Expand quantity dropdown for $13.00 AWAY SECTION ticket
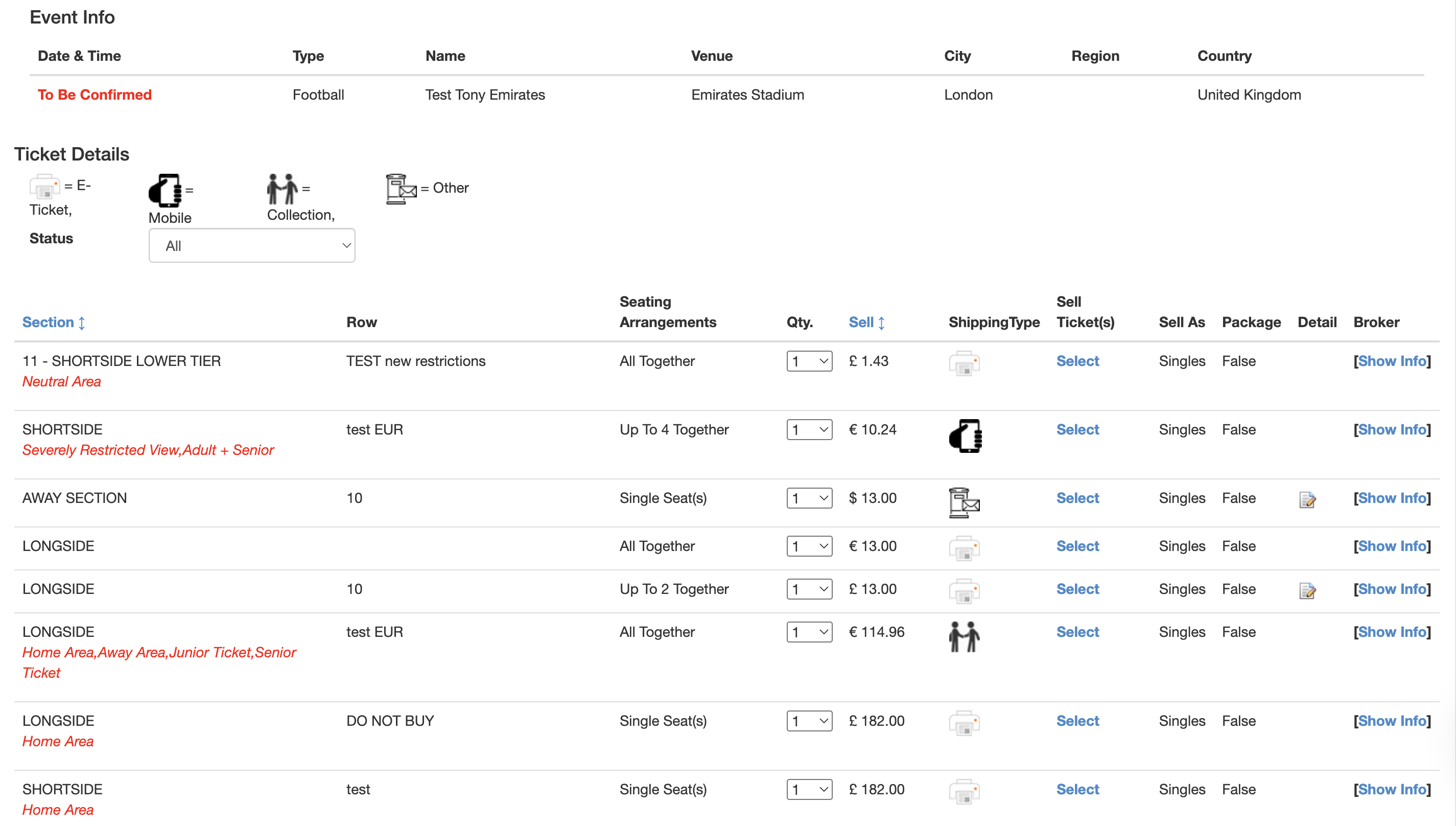Viewport: 1456px width, 826px height. (809, 498)
